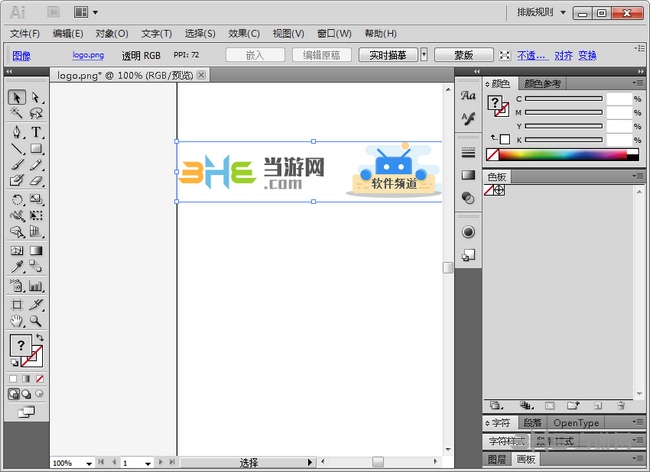The width and height of the screenshot is (650, 472).
Task: Select the Selection tool (black arrow)
Action: point(17,97)
